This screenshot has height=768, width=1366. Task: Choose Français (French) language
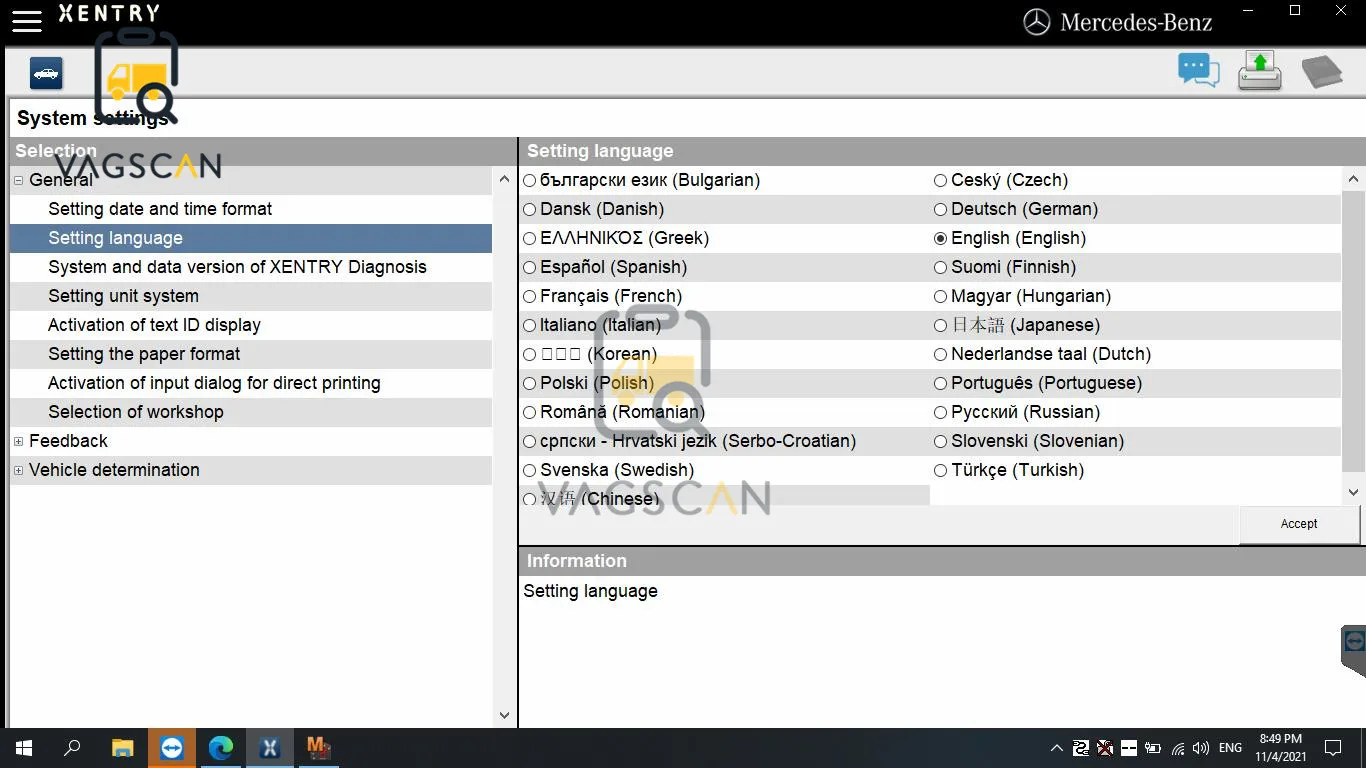530,297
